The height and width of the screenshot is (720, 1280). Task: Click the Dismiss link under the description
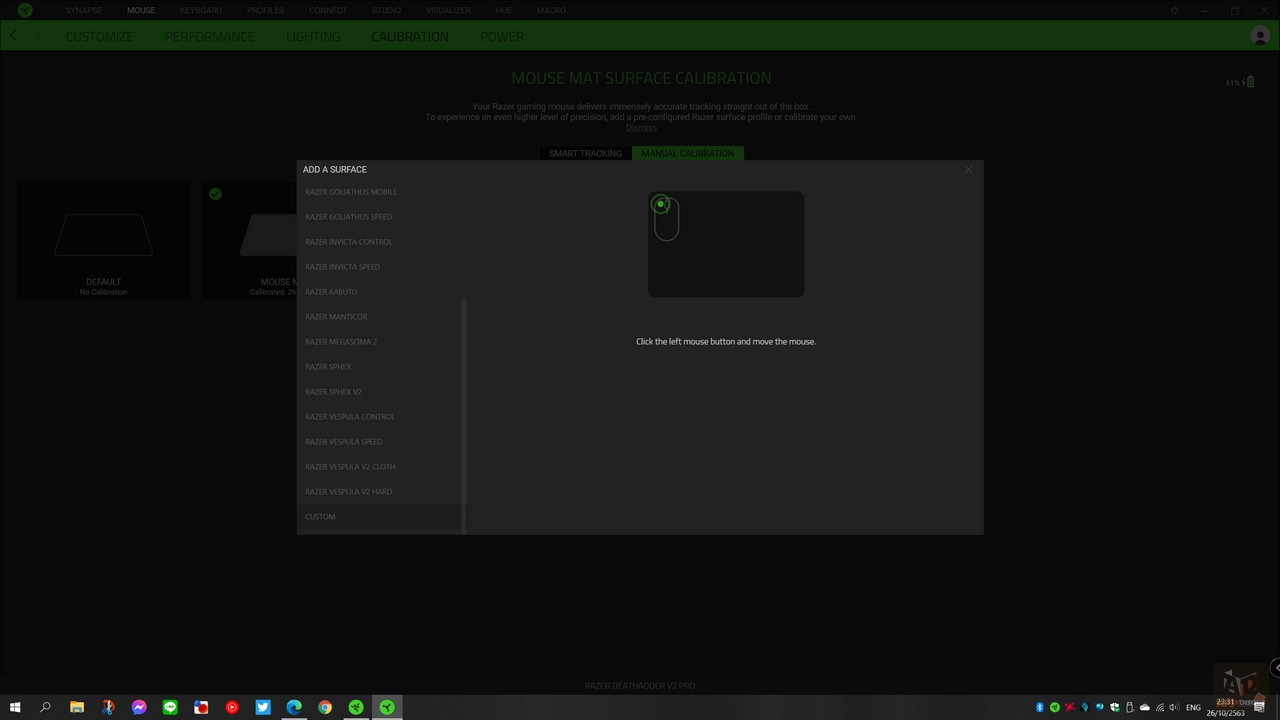click(x=641, y=128)
